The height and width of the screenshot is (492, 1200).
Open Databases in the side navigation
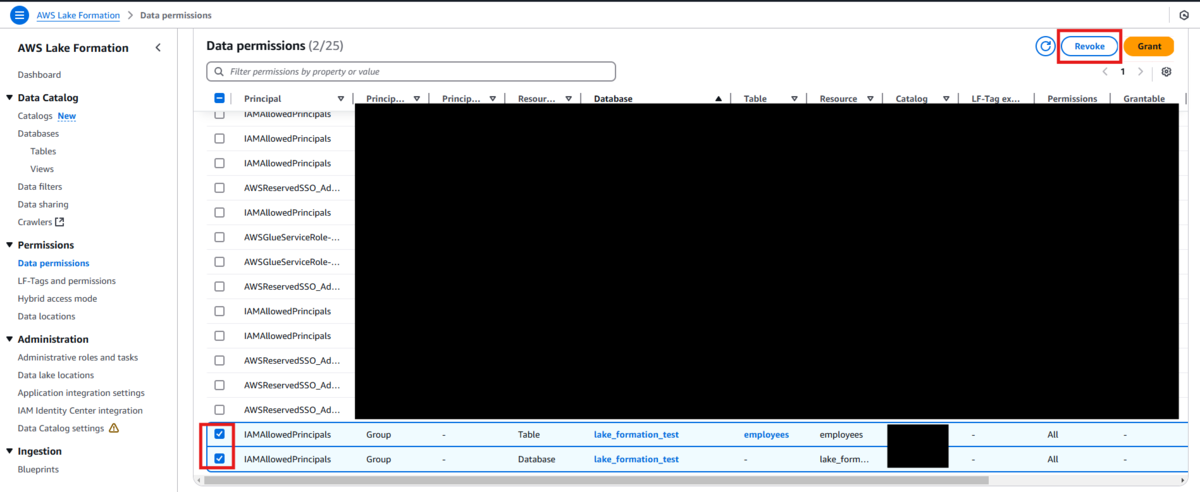[38, 133]
